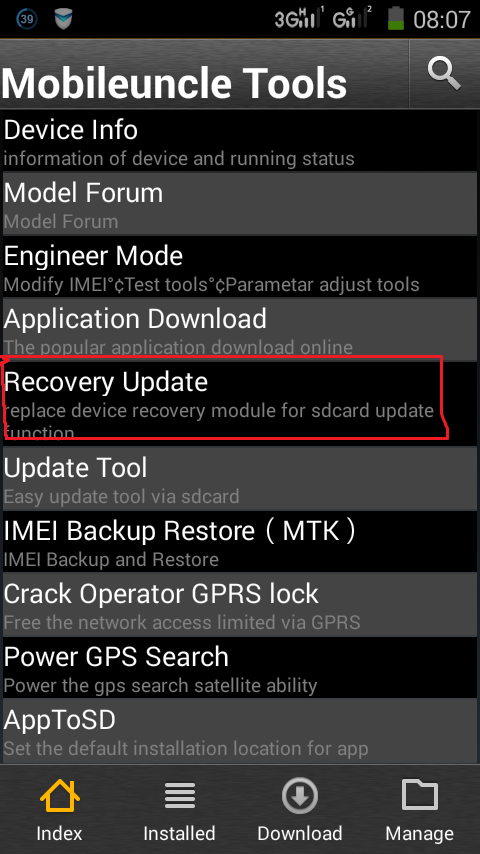480x854 pixels.
Task: Launch Update Tool via sdcard
Action: pyautogui.click(x=240, y=478)
